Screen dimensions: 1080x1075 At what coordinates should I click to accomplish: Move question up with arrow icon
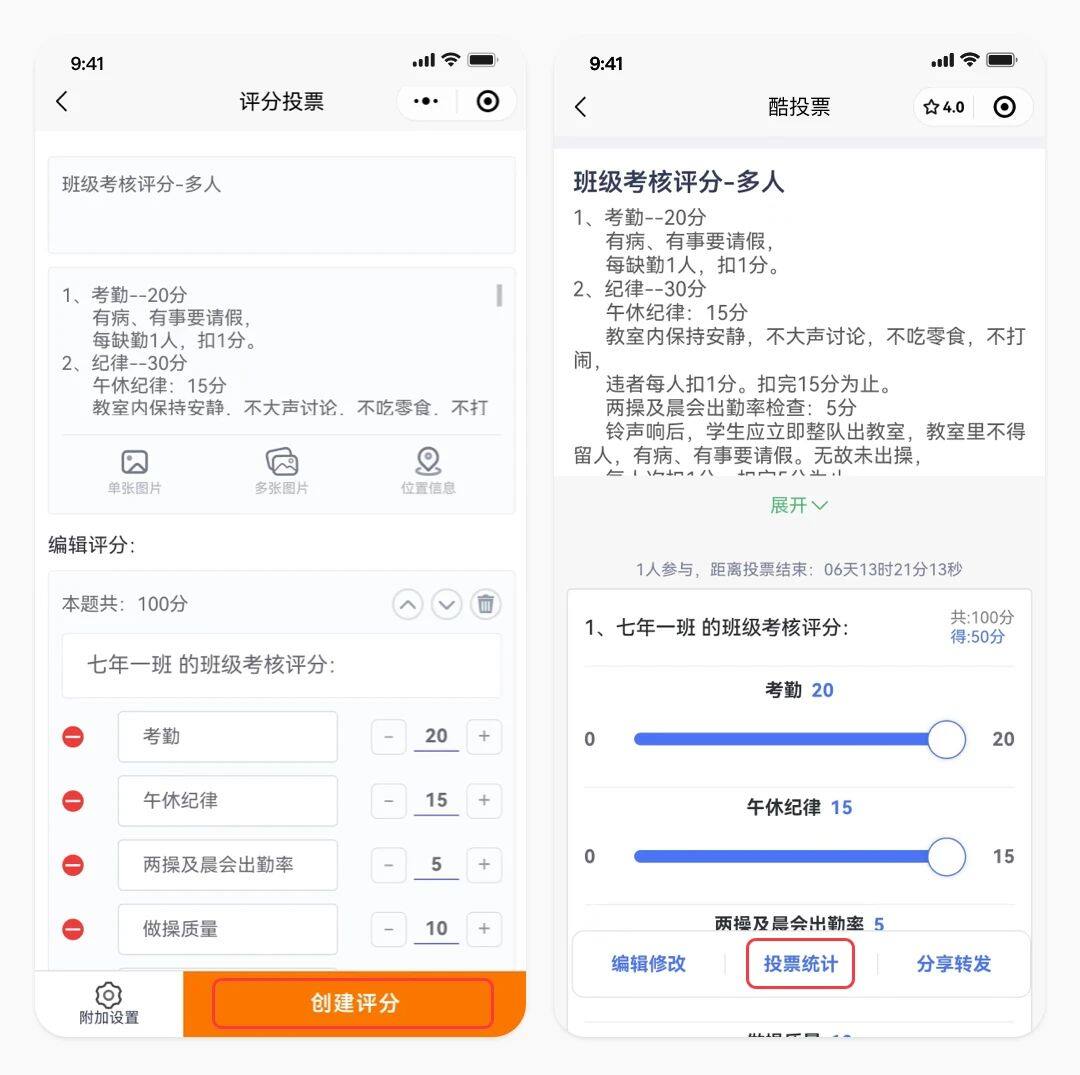click(x=408, y=605)
